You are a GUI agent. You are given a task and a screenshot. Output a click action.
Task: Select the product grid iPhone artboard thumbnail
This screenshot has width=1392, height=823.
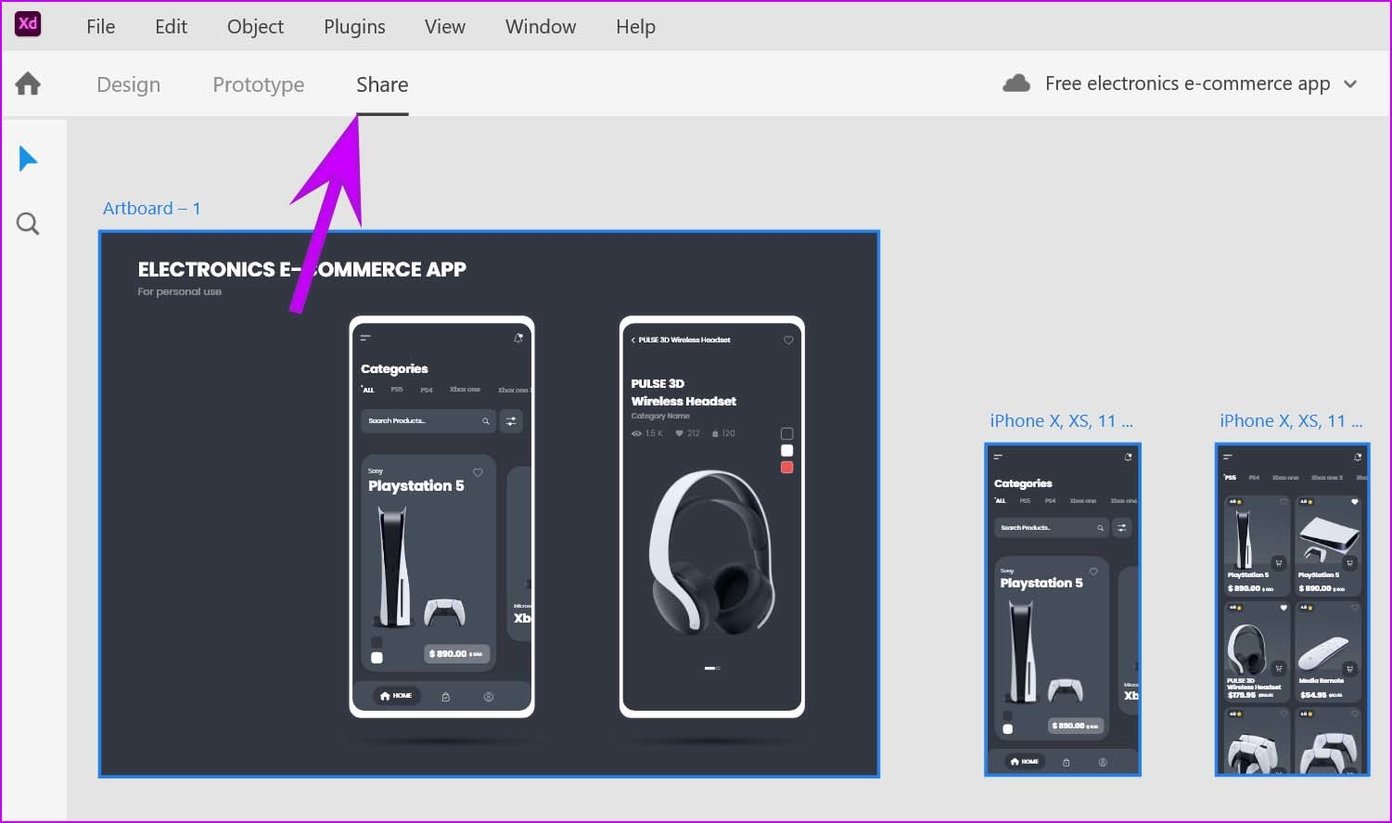point(1292,609)
